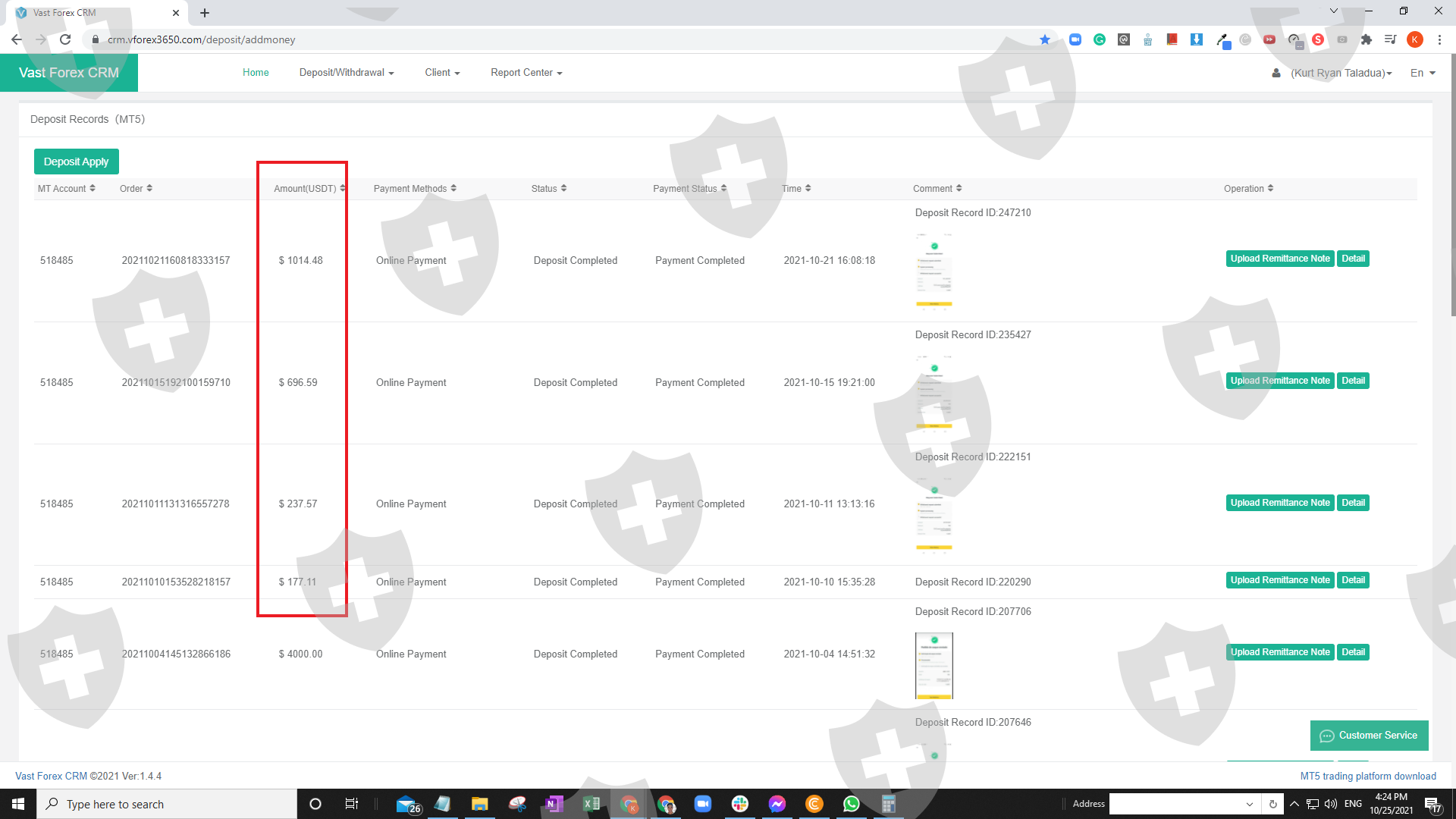Open the Chrome extensions puzzle icon
This screenshot has width=1456, height=819.
coord(1367,39)
